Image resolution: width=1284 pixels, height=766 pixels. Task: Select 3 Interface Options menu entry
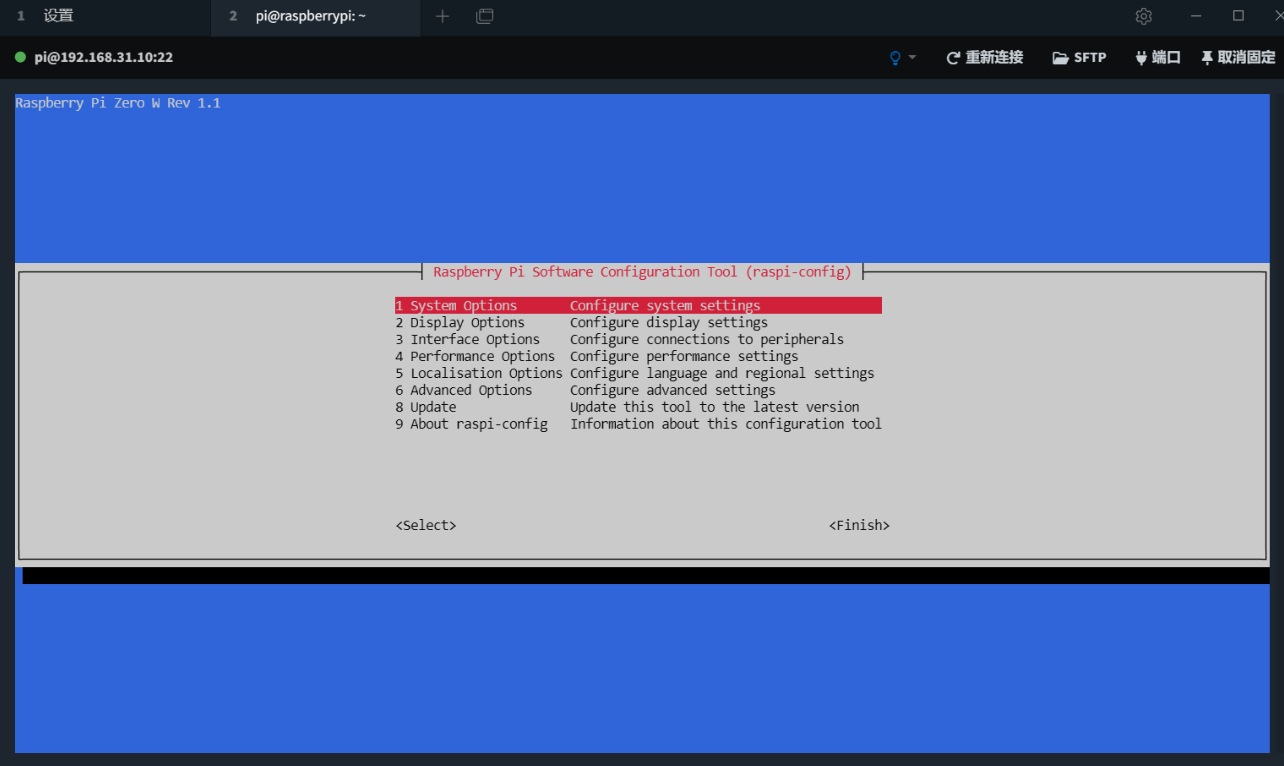pyautogui.click(x=619, y=340)
